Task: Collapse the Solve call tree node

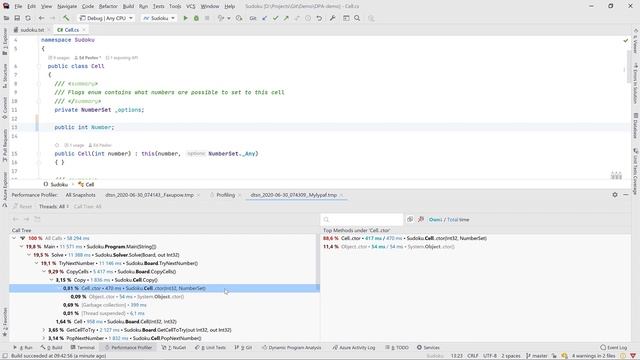Action: click(29, 255)
